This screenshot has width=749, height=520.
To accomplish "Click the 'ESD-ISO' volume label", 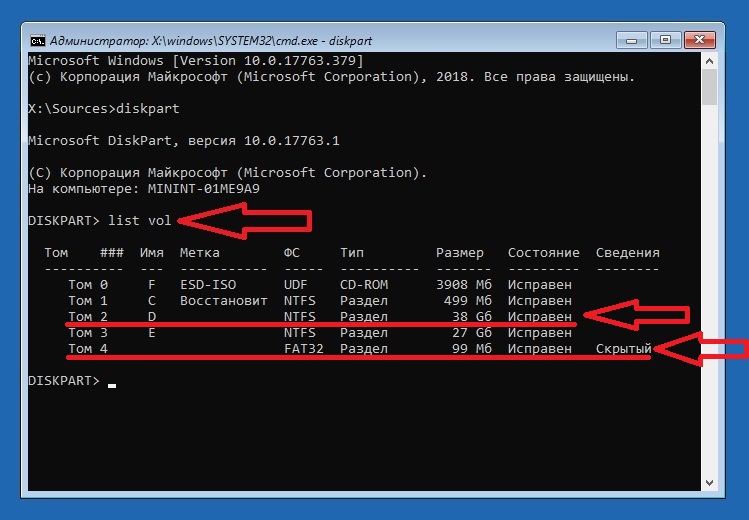I will (208, 285).
